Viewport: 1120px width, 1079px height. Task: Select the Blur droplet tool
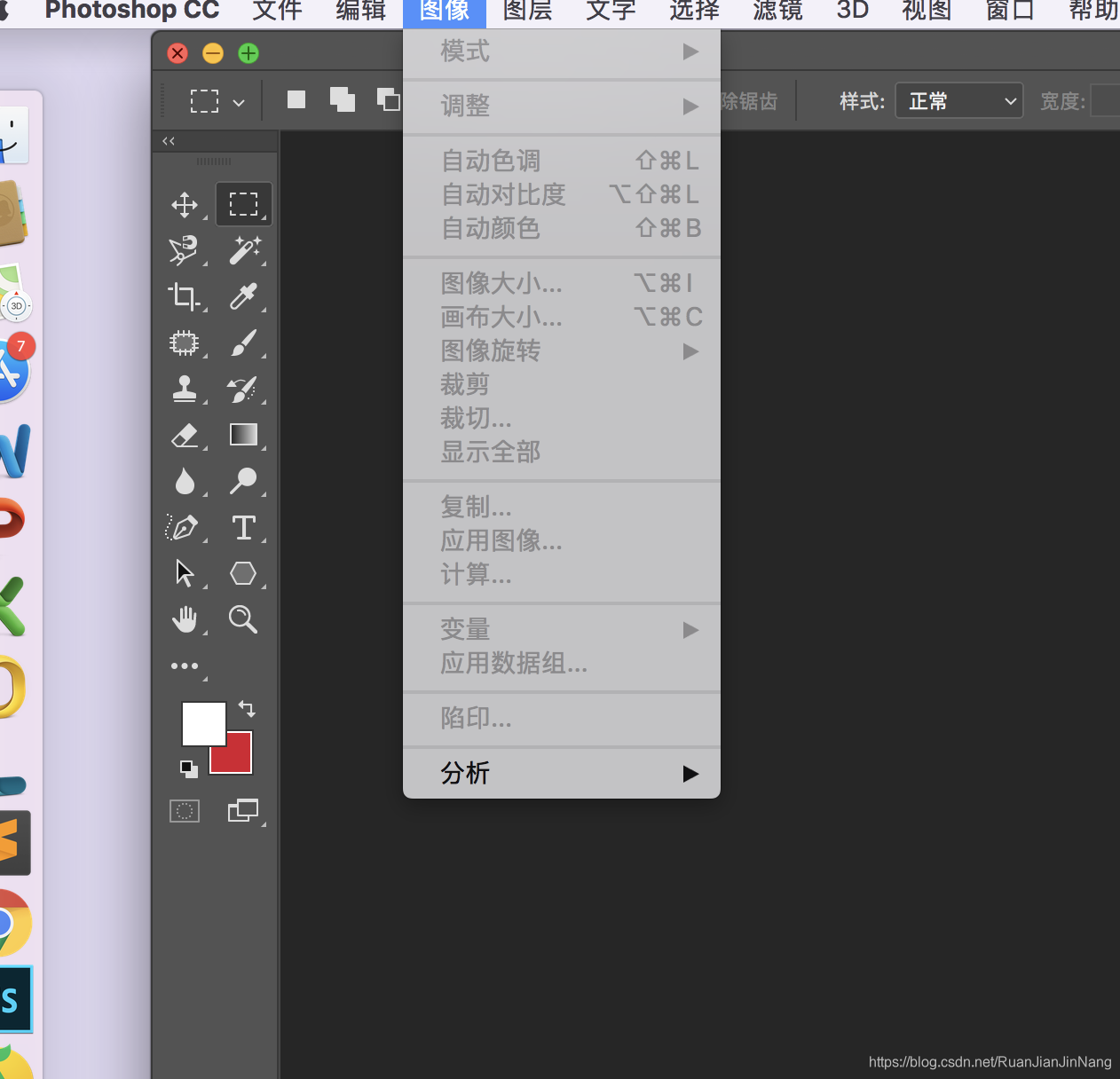pos(185,481)
